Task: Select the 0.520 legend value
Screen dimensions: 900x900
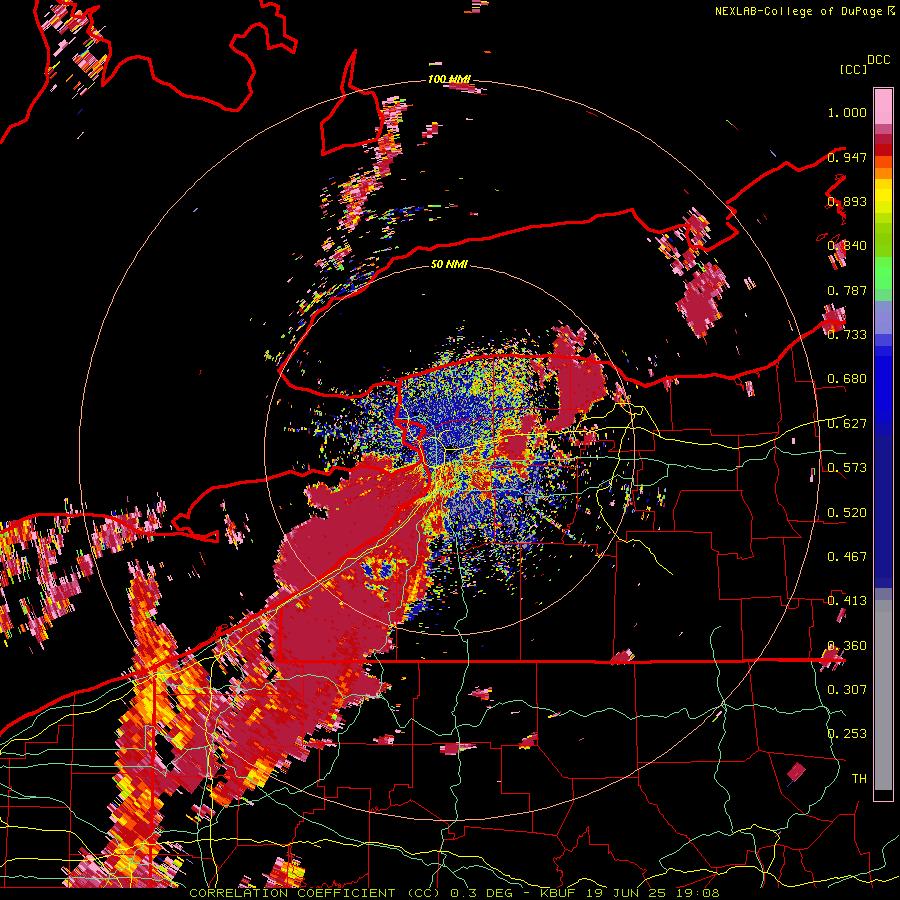Action: tap(847, 513)
